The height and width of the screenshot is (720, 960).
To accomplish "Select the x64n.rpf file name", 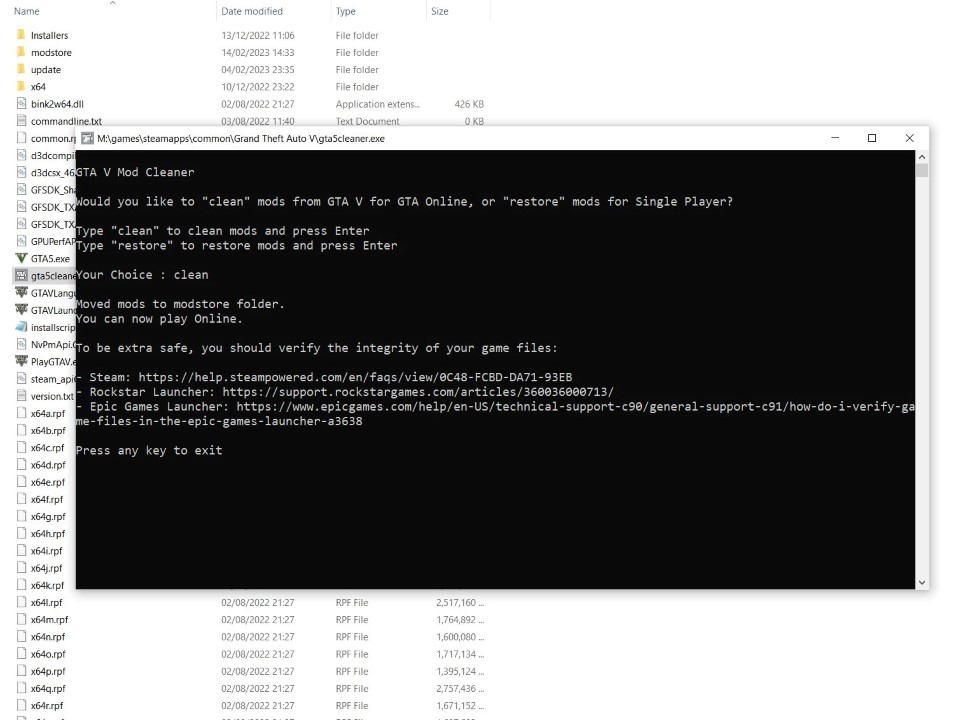I will tap(48, 637).
